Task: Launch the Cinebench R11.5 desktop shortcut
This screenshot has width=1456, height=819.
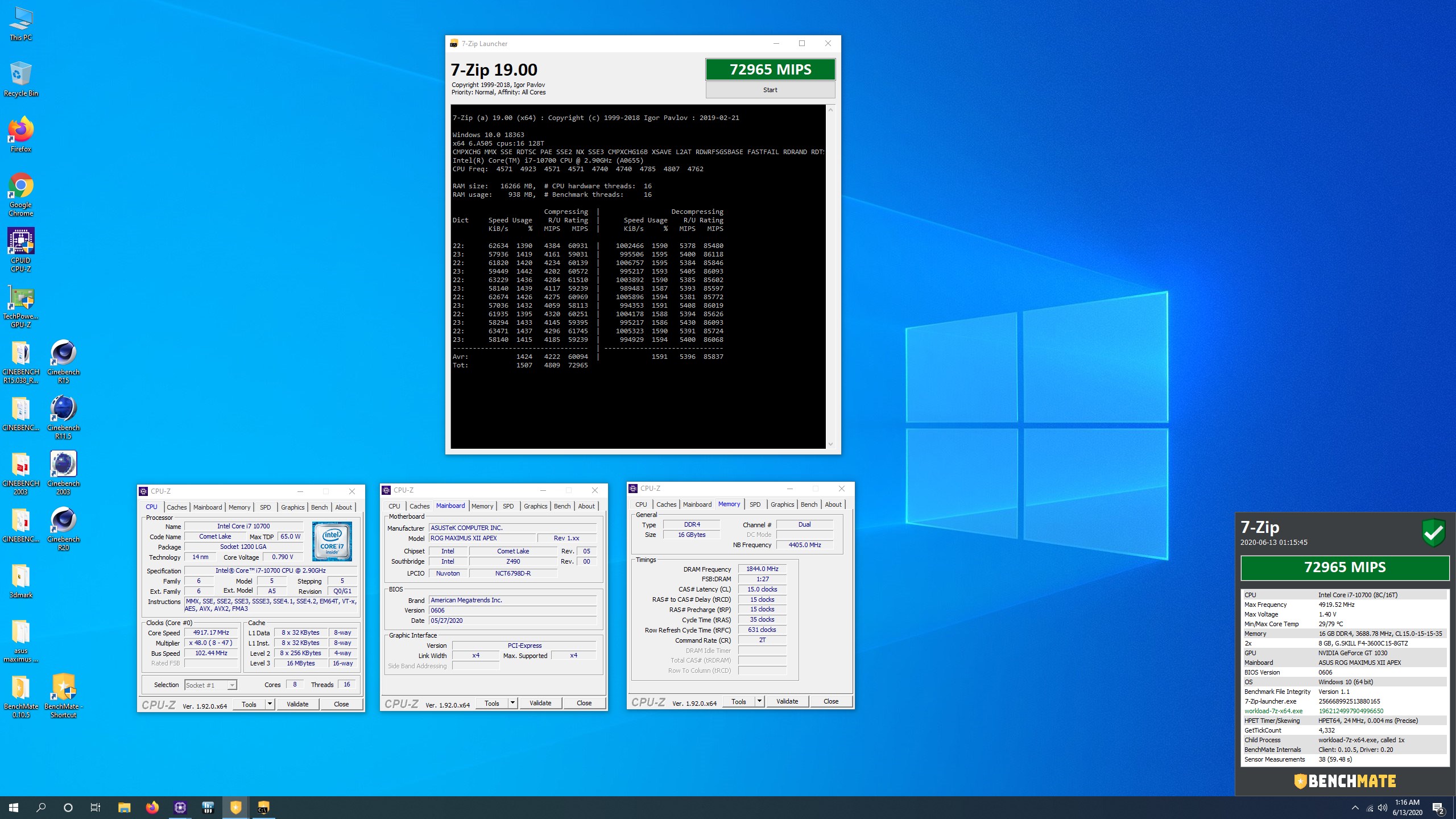Action: point(63,417)
